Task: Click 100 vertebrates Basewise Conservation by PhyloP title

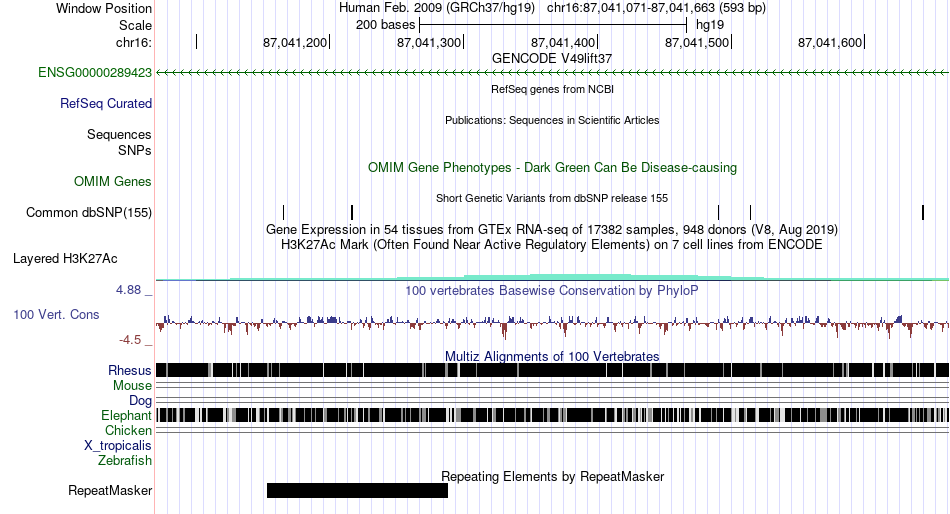Action: pos(552,290)
